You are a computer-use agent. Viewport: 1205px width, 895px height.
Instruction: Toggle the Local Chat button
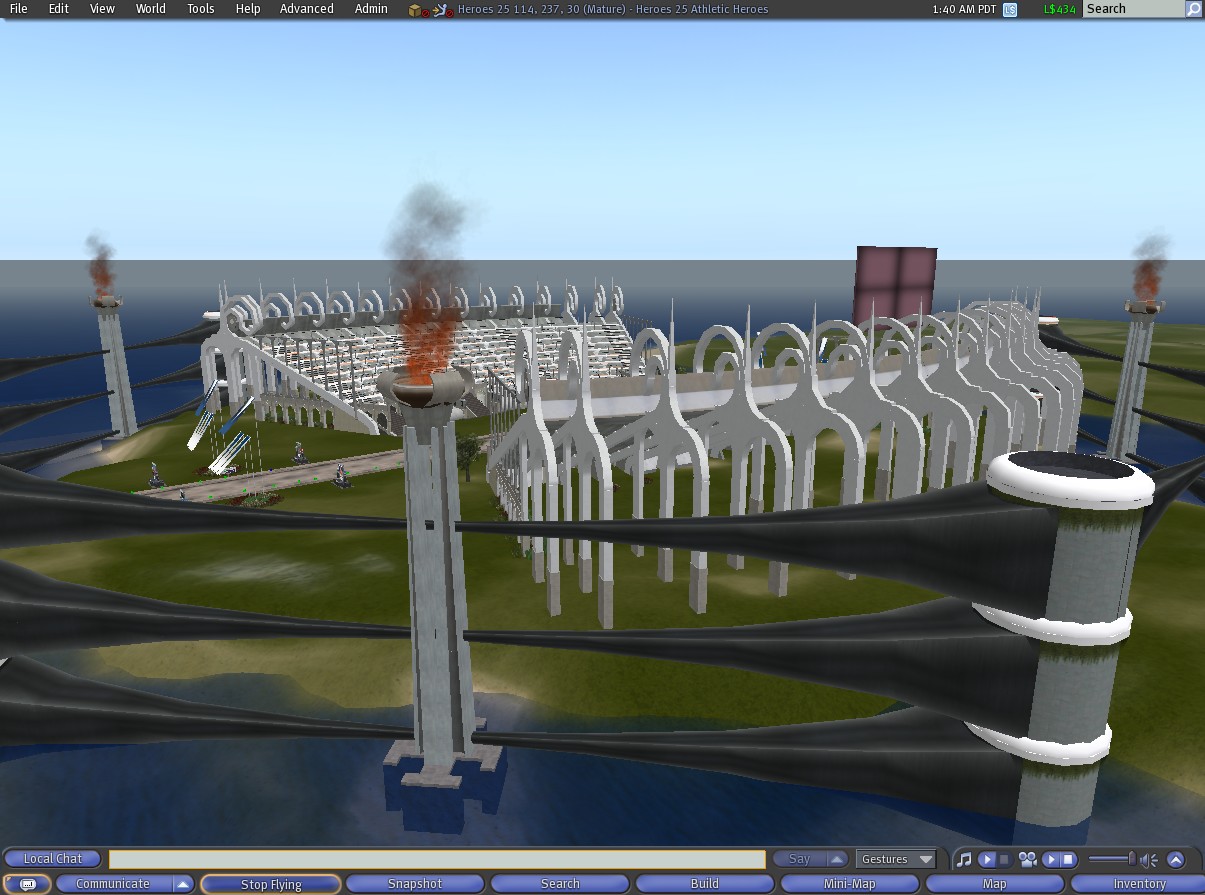tap(53, 859)
